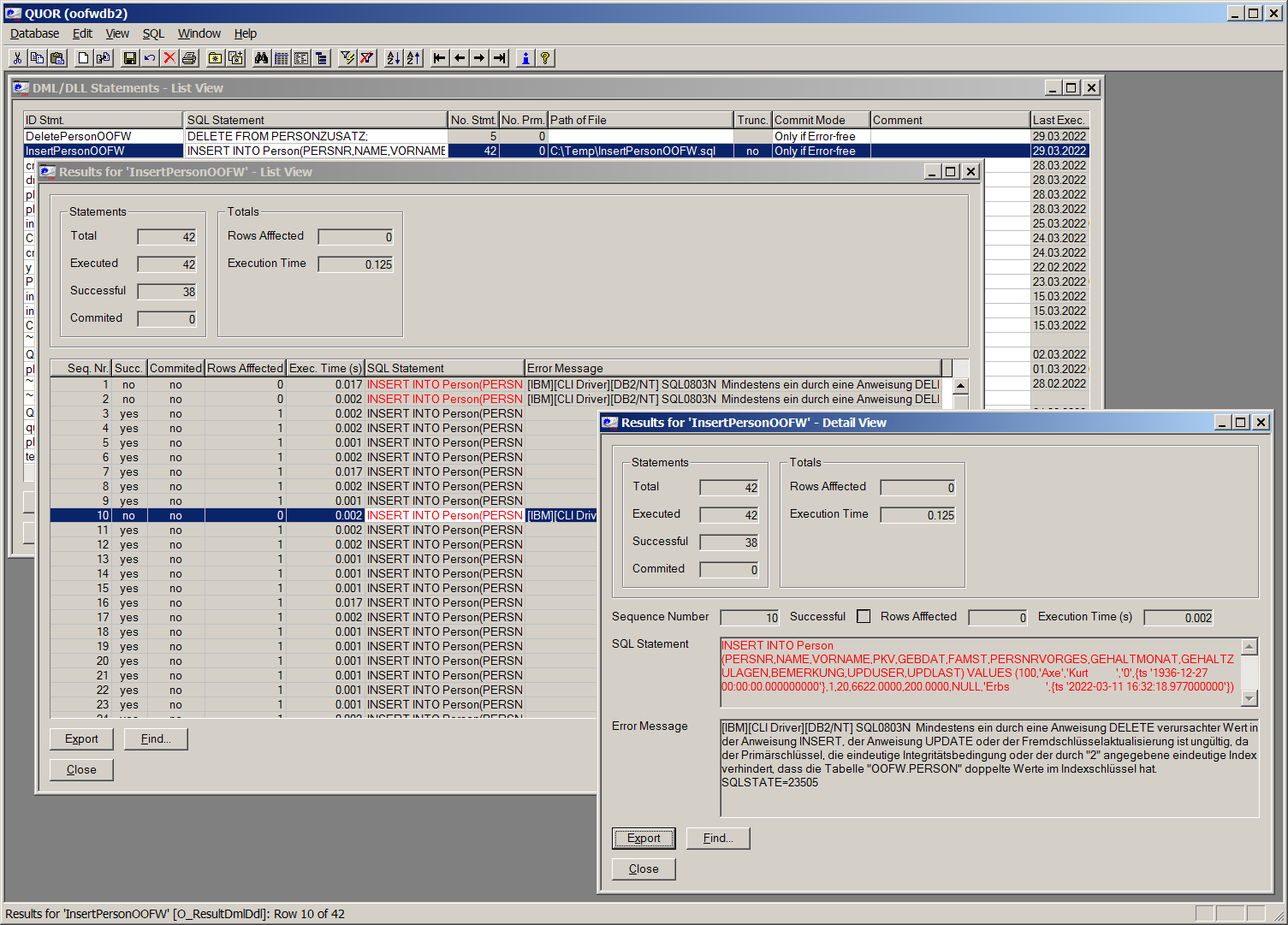The image size is (1288, 925).
Task: Jump to first record arrow icon
Action: (439, 58)
